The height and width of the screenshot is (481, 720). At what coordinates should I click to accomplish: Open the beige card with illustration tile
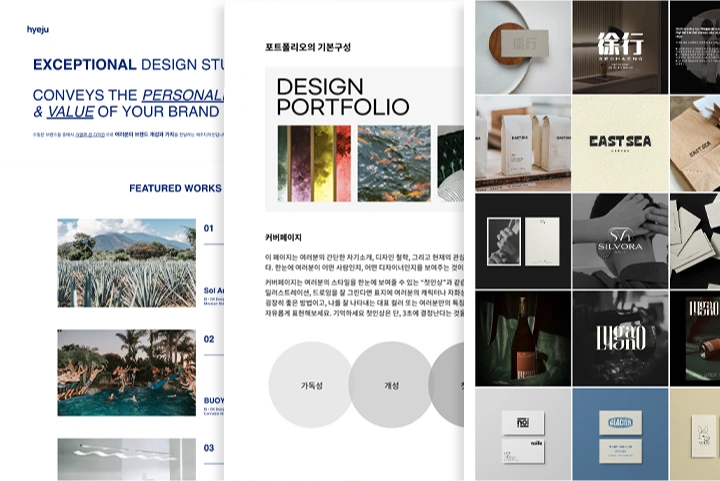[695, 434]
